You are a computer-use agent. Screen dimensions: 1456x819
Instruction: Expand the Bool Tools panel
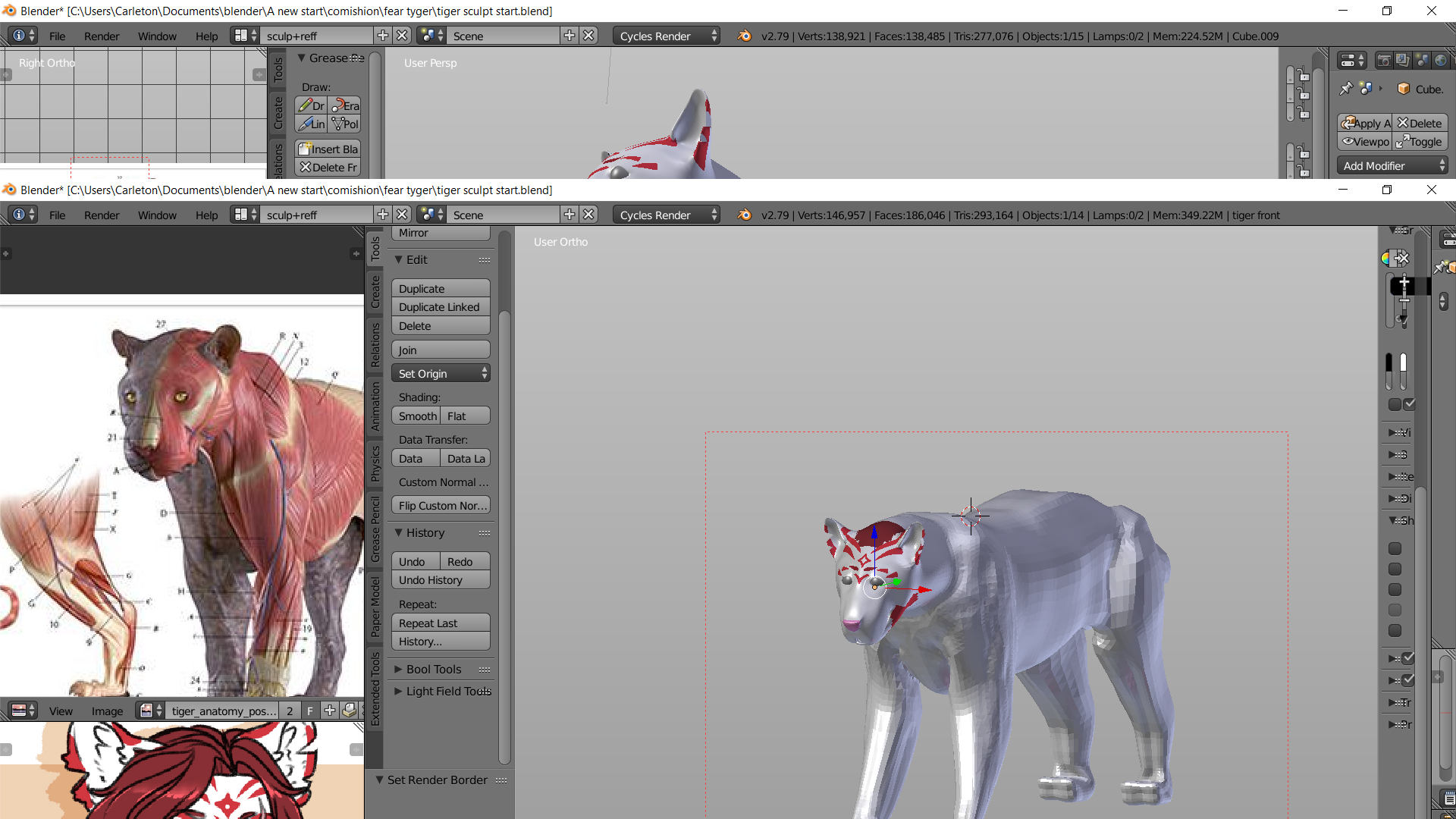click(434, 669)
